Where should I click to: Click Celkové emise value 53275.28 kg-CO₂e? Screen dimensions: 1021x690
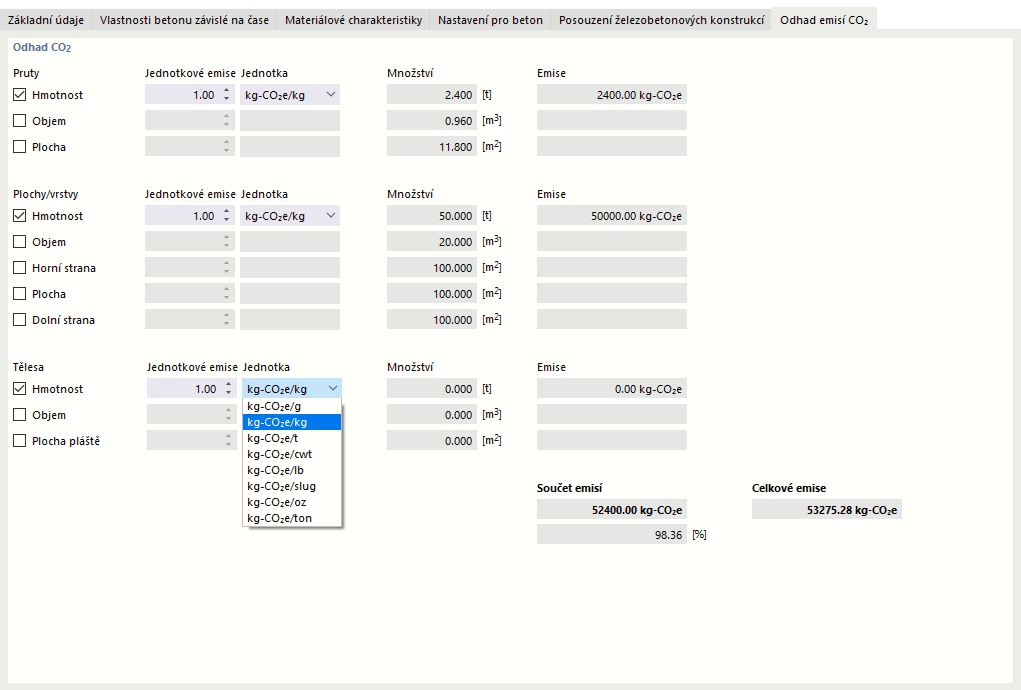827,510
